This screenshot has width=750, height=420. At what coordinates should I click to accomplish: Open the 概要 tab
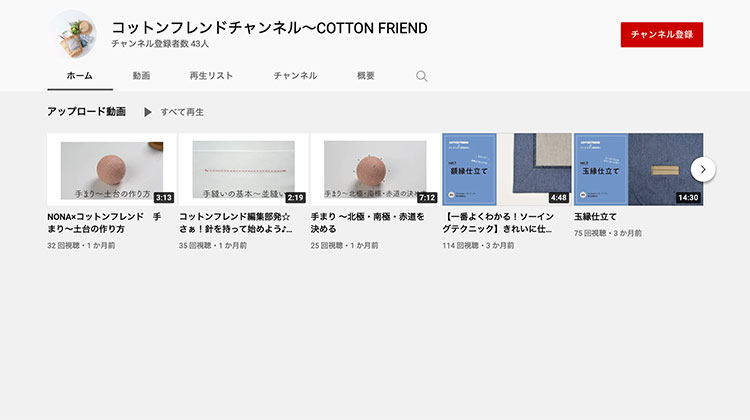point(365,76)
